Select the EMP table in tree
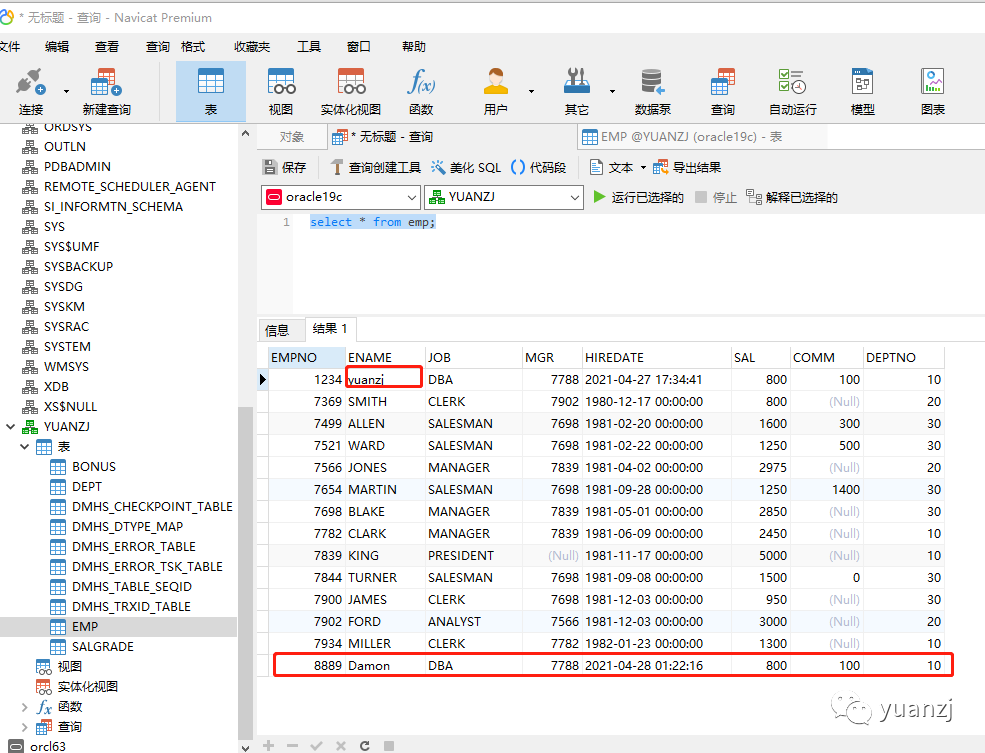The height and width of the screenshot is (753, 985). click(85, 627)
